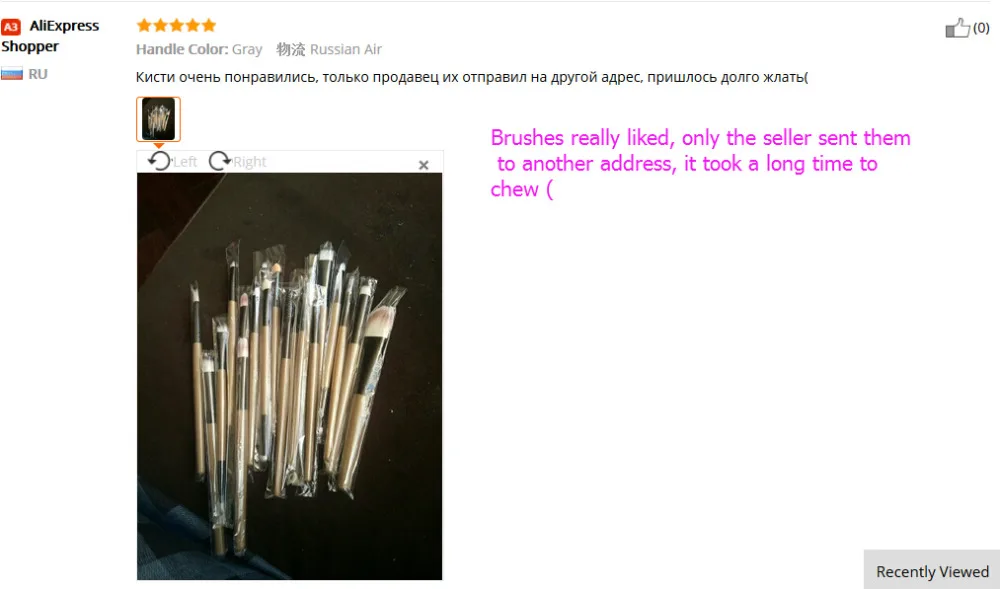
Task: Click the first orange rating star
Action: [x=143, y=25]
